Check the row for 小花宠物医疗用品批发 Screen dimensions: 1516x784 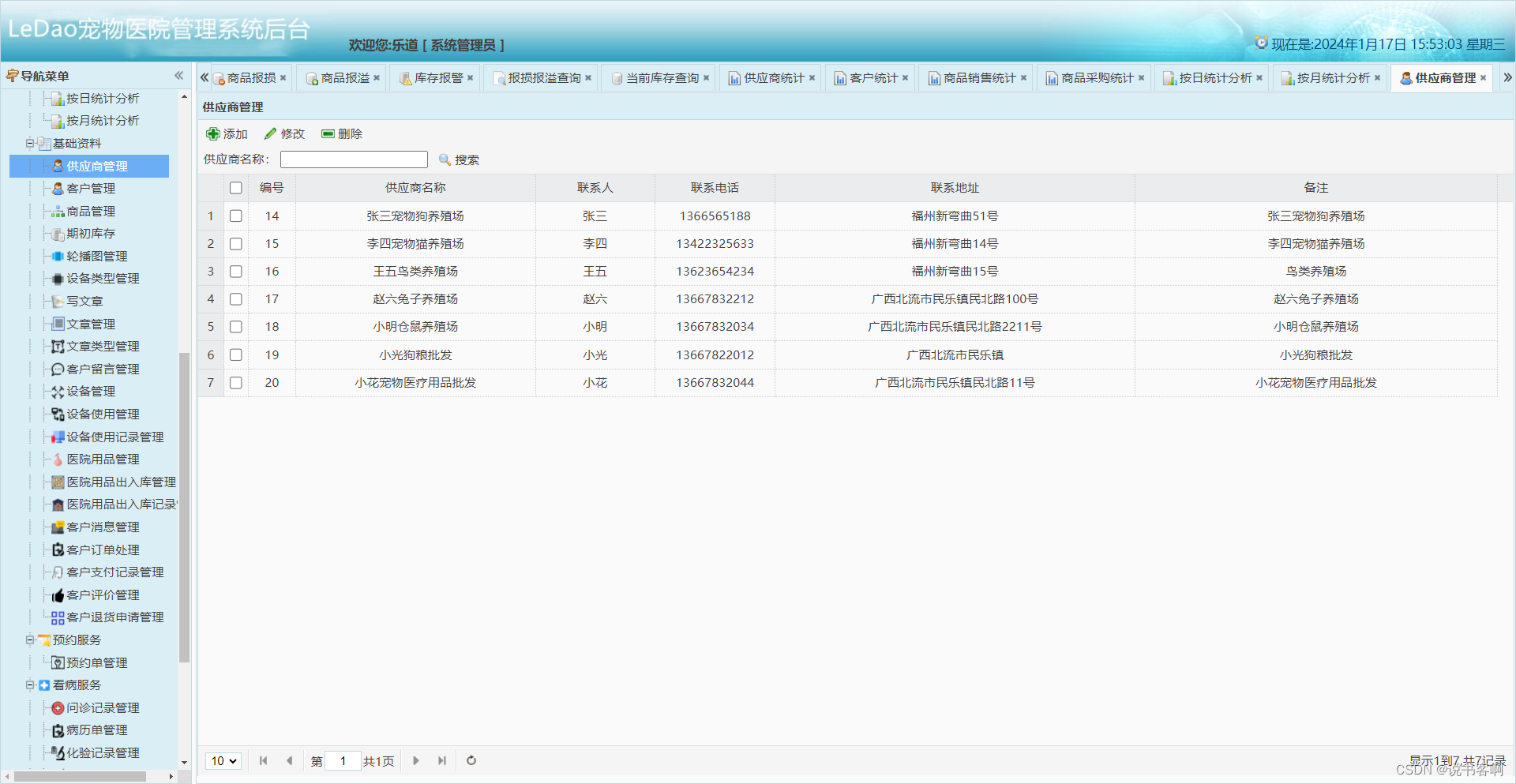tap(235, 382)
